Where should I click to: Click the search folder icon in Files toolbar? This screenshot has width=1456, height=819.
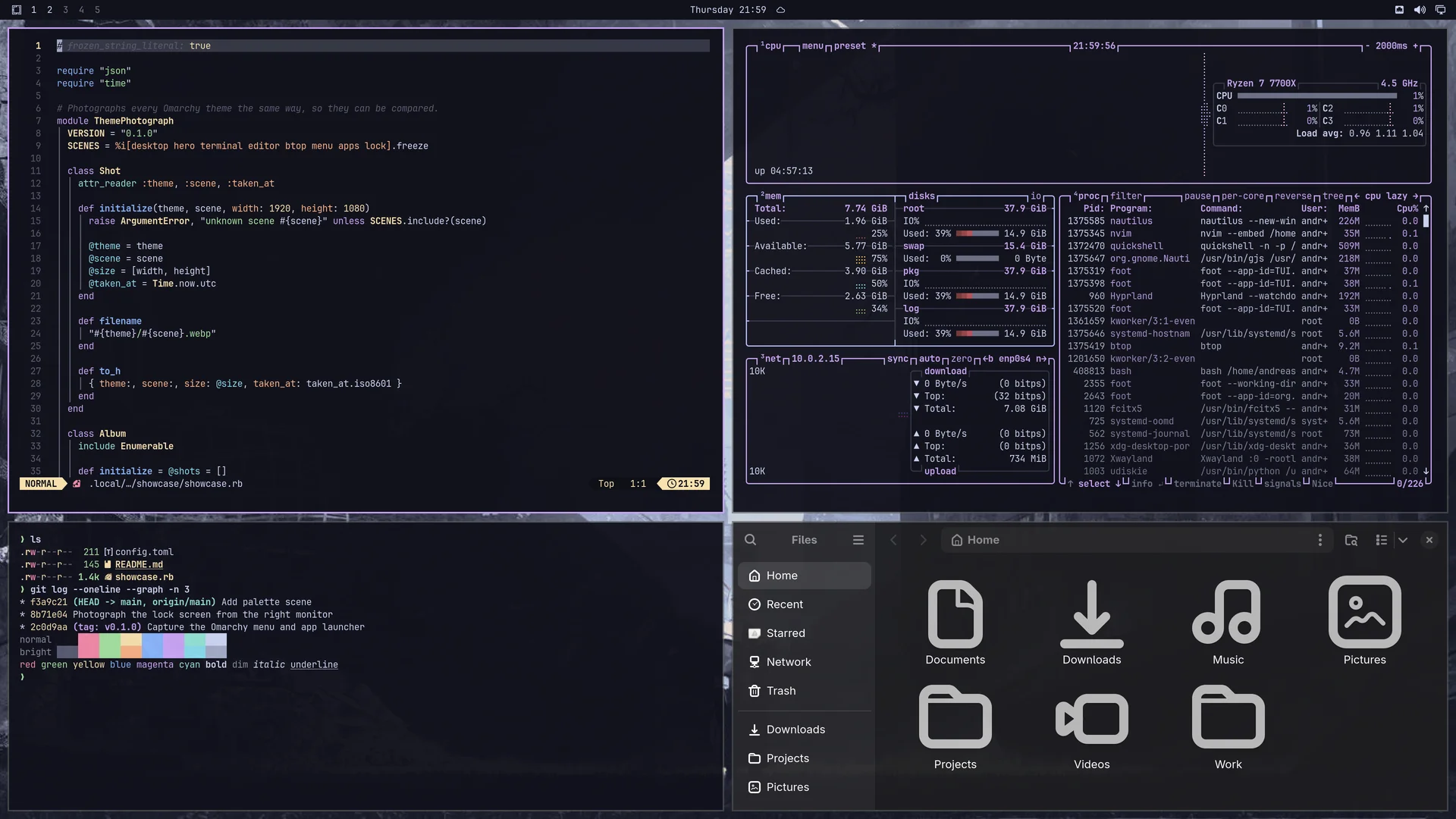pos(1351,540)
